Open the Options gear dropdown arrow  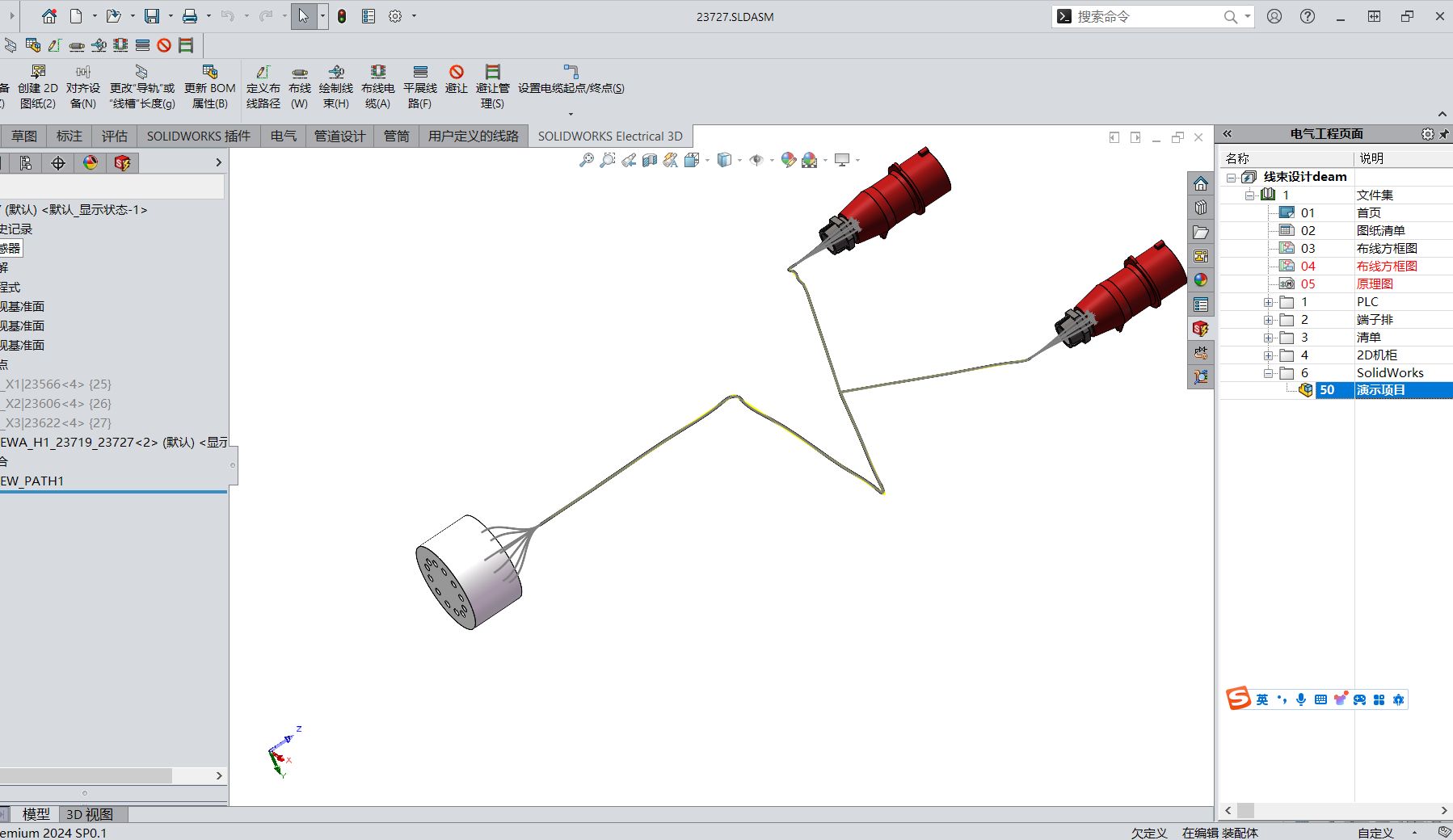(414, 16)
